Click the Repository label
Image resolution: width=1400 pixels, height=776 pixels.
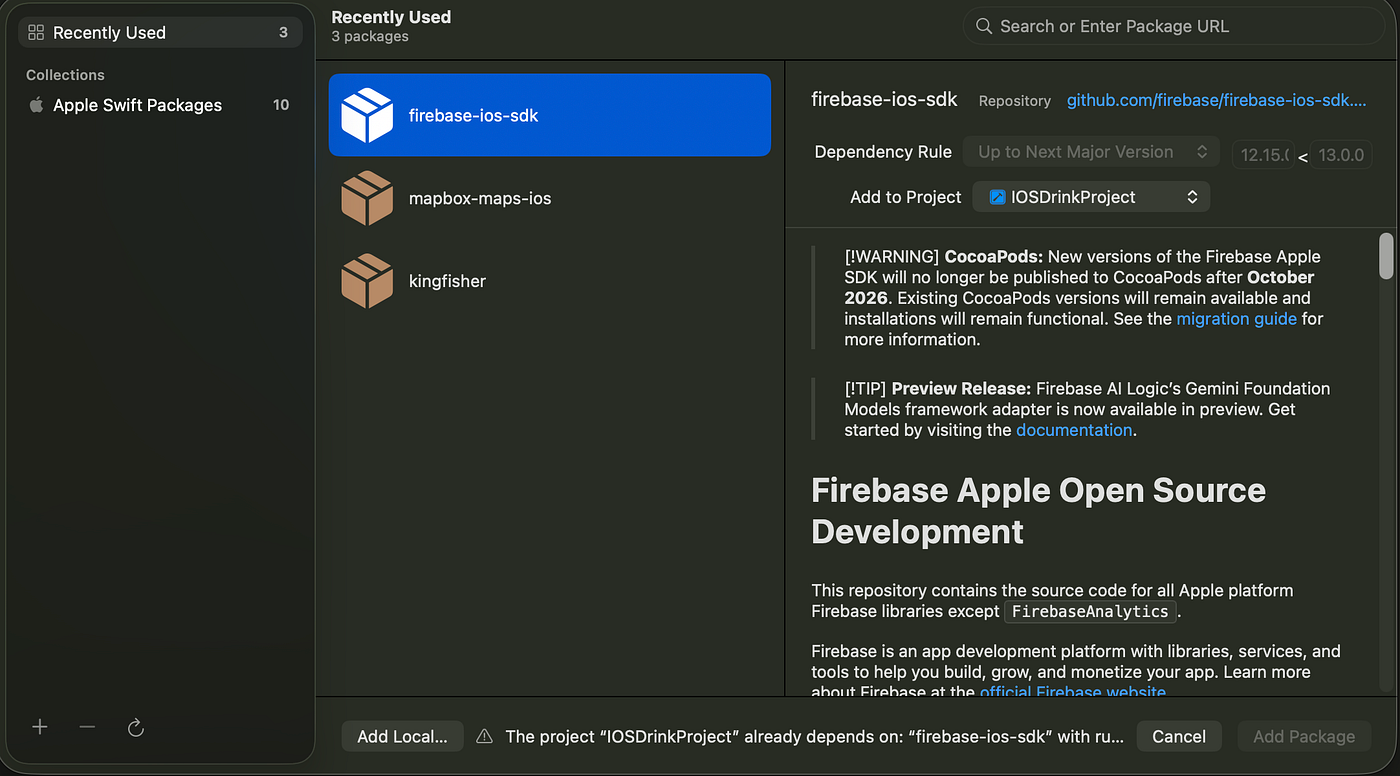pyautogui.click(x=1014, y=101)
